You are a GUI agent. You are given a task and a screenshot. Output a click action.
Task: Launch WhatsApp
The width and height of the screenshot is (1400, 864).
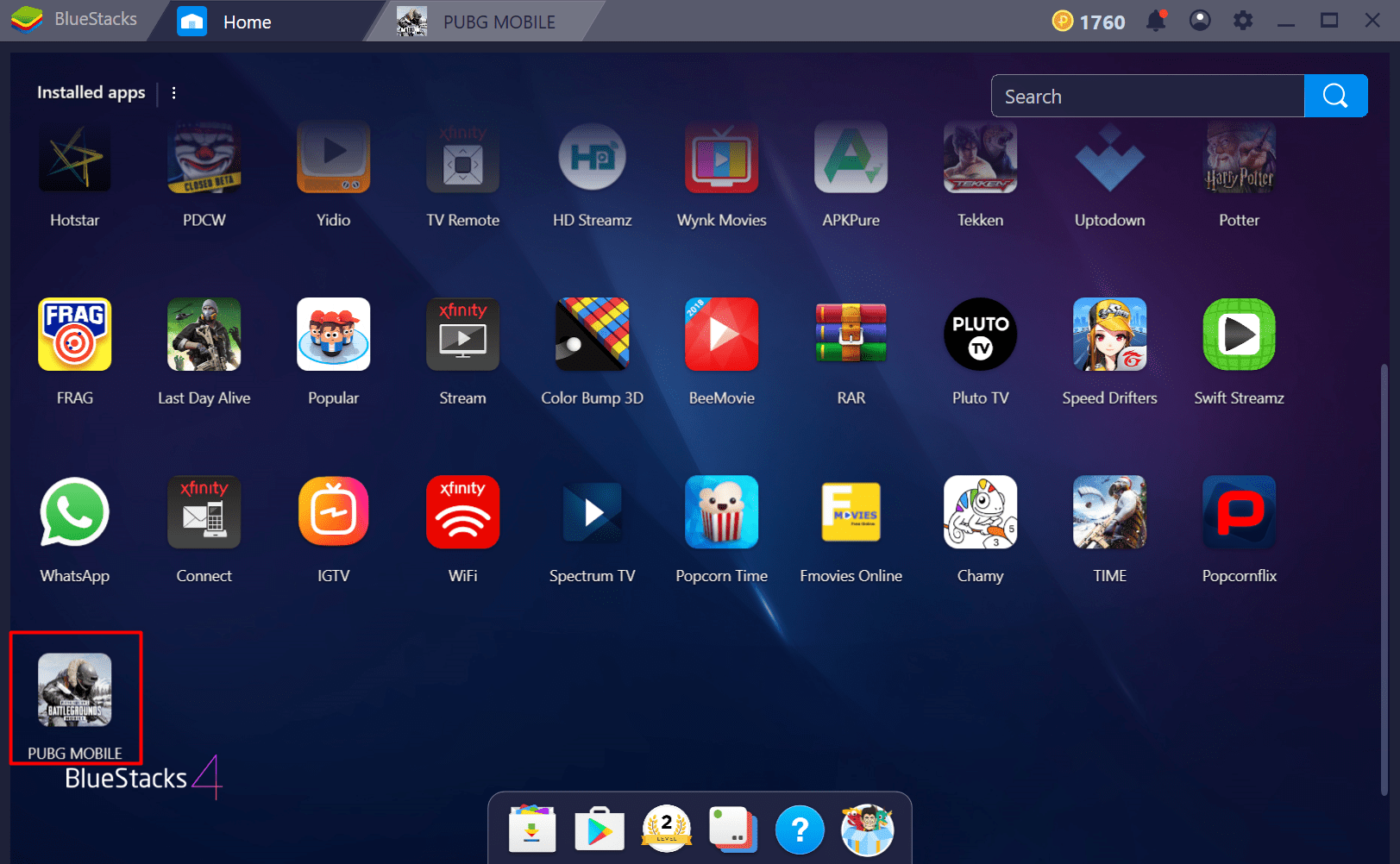[x=75, y=512]
